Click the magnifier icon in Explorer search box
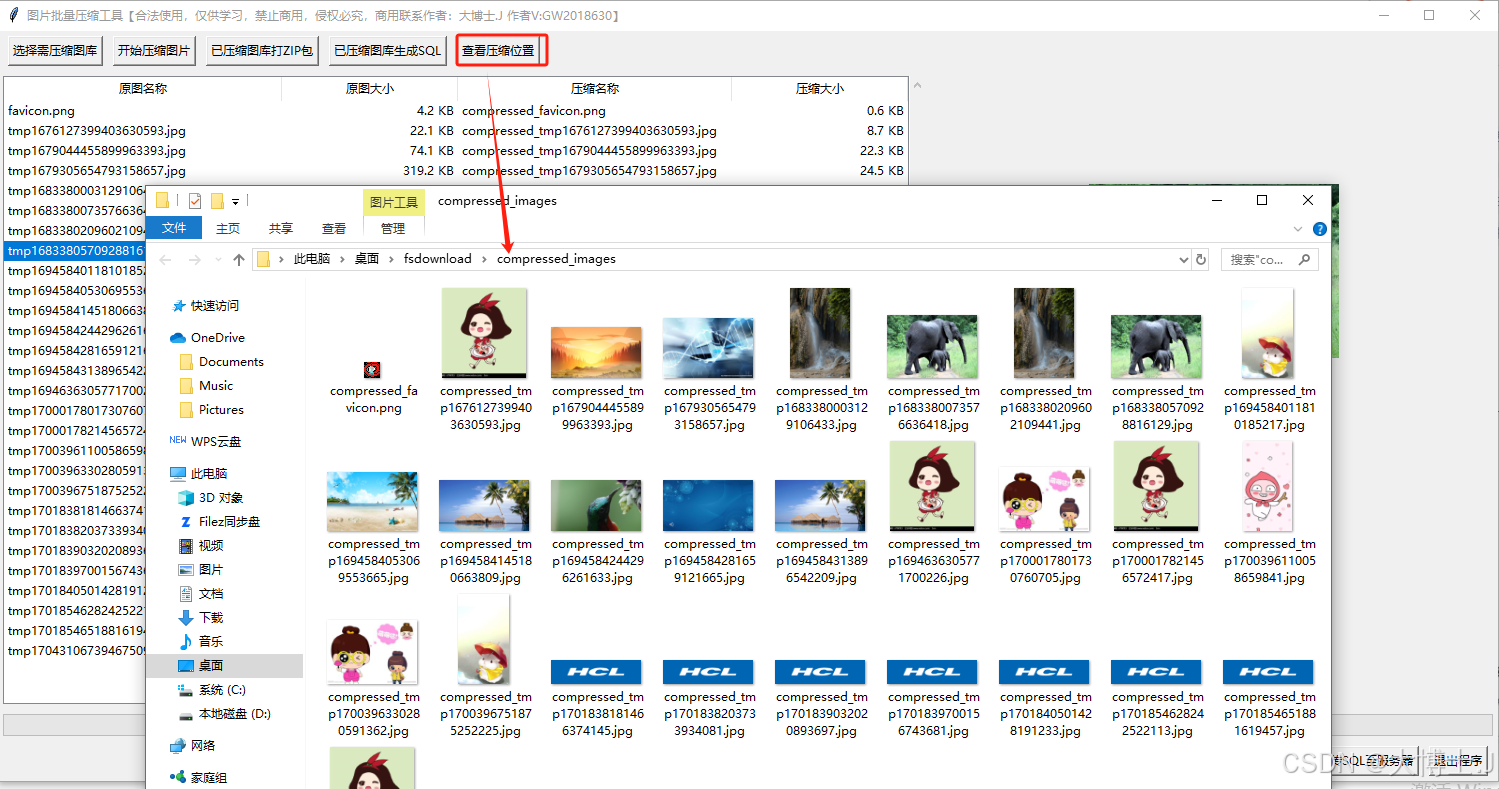1499x789 pixels. pyautogui.click(x=1304, y=260)
